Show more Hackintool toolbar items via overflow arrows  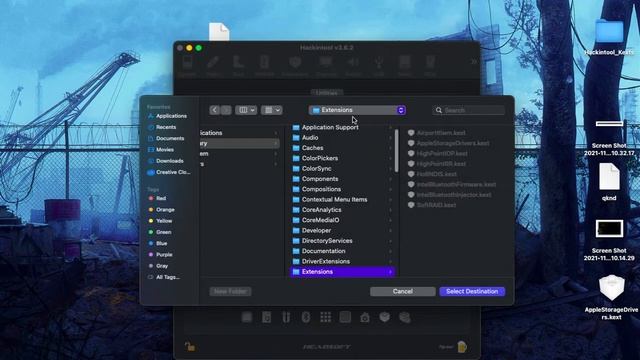coord(473,62)
